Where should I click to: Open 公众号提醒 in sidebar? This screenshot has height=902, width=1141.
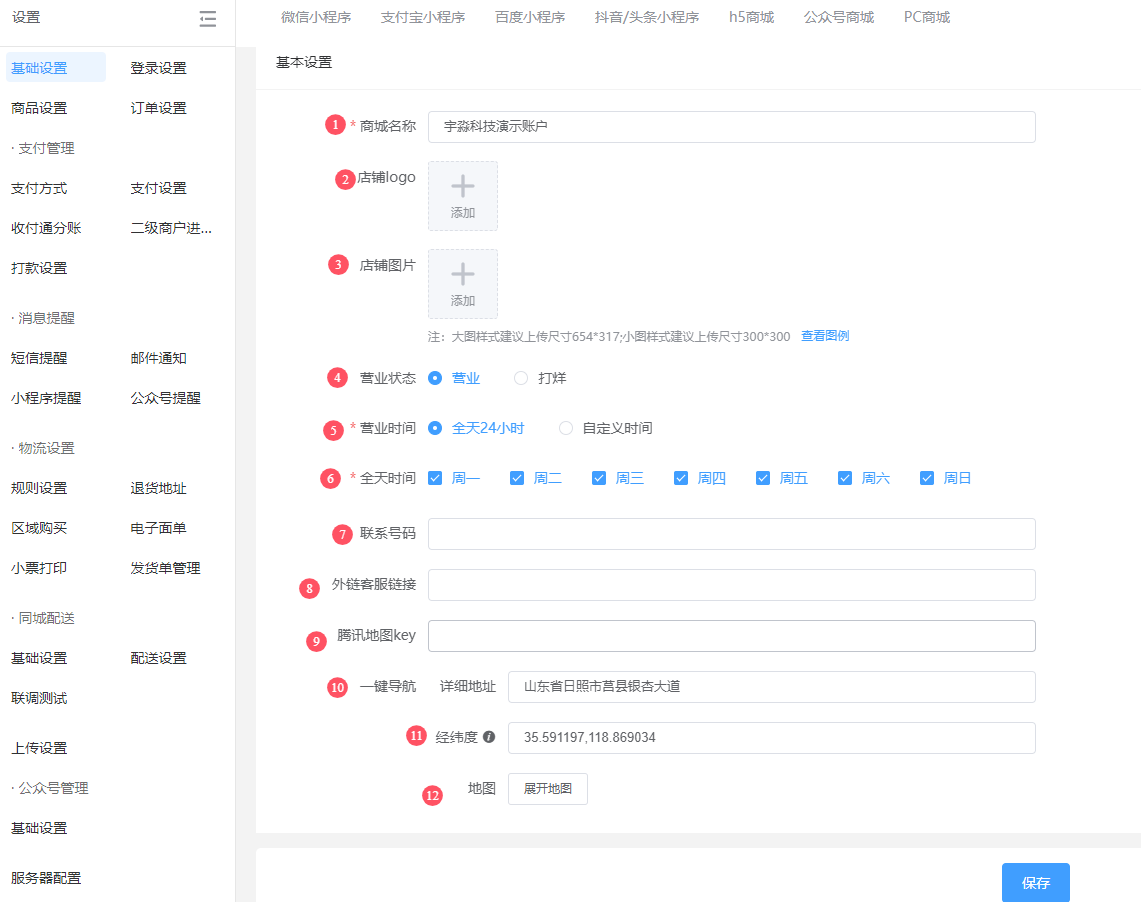165,398
